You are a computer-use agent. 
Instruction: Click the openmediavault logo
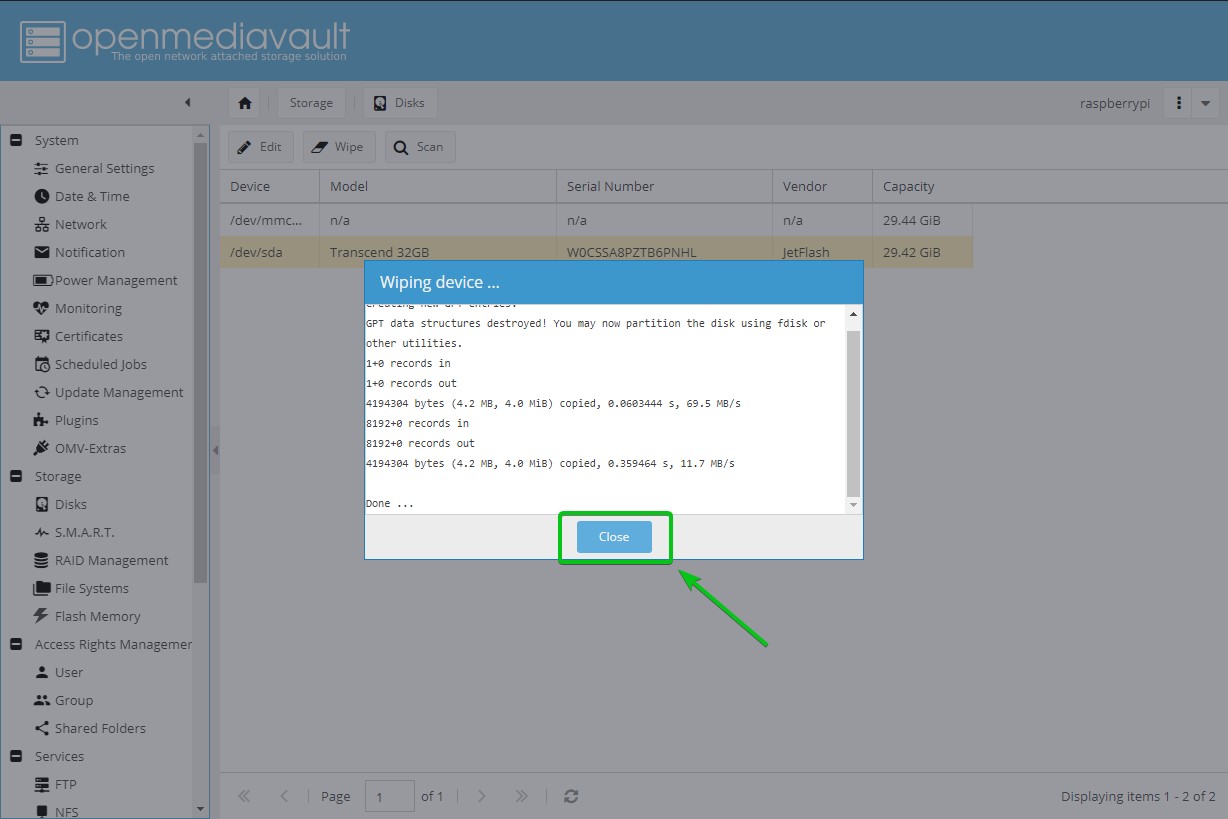pos(185,41)
